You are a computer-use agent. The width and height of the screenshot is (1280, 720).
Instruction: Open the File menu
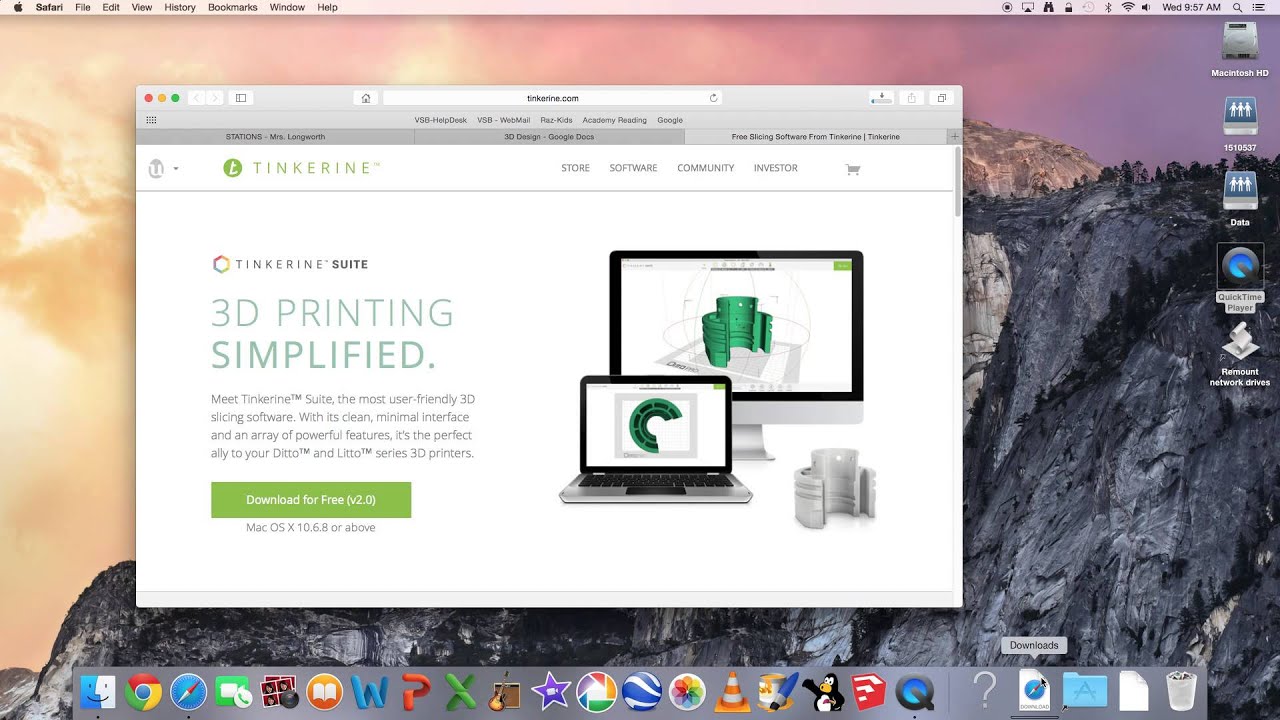tap(83, 7)
